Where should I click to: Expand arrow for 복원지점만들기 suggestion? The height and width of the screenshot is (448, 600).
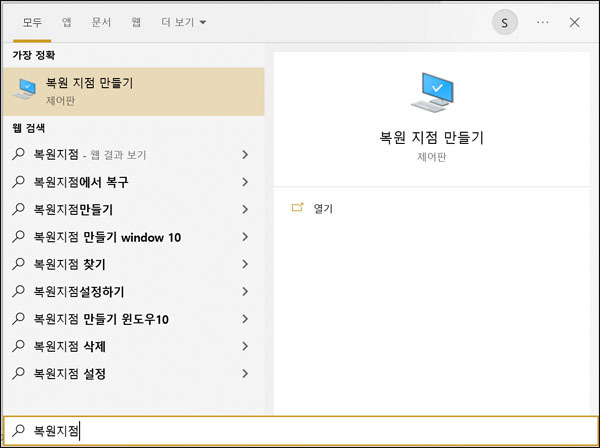[x=245, y=209]
